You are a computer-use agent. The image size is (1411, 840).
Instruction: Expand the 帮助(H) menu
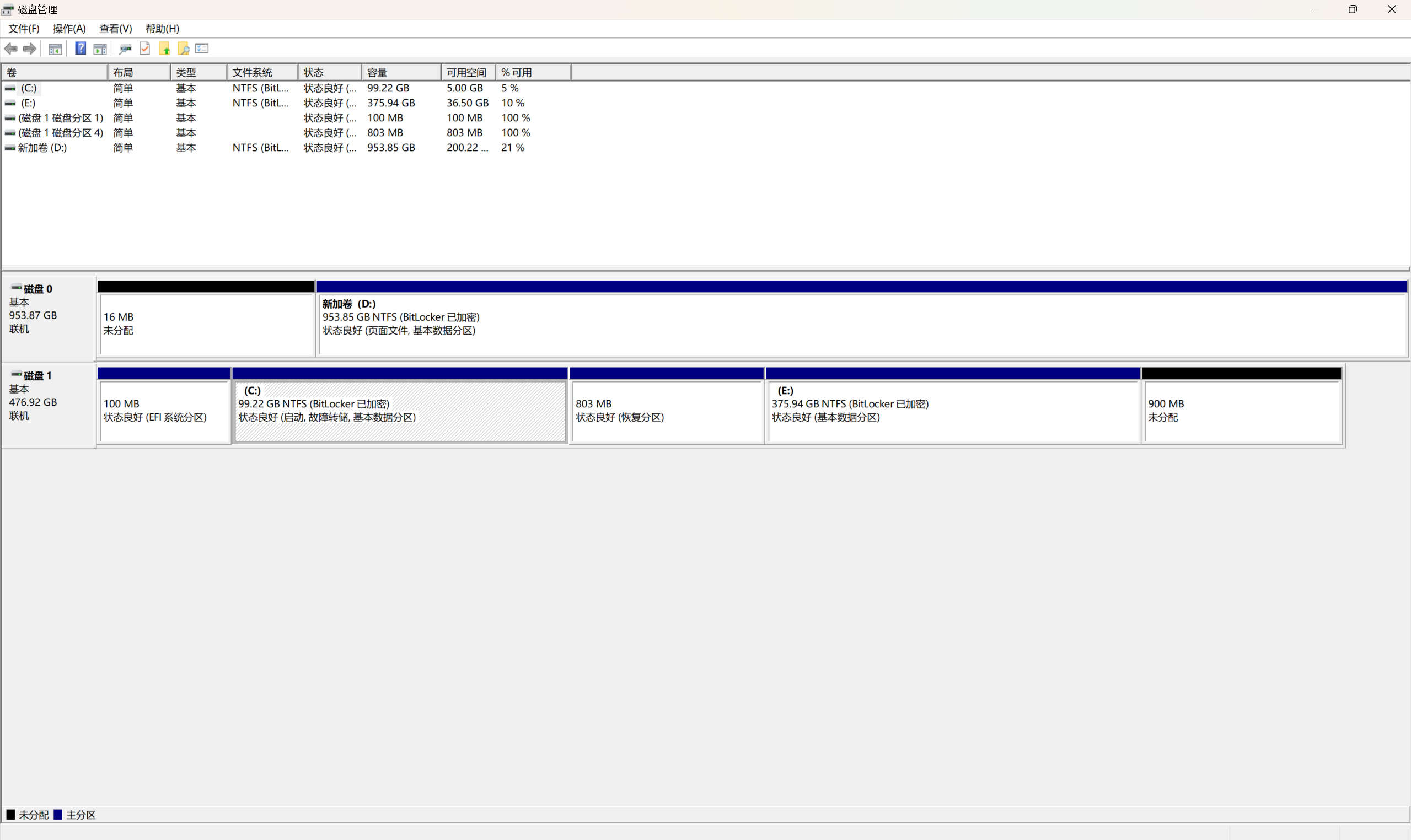[x=163, y=28]
